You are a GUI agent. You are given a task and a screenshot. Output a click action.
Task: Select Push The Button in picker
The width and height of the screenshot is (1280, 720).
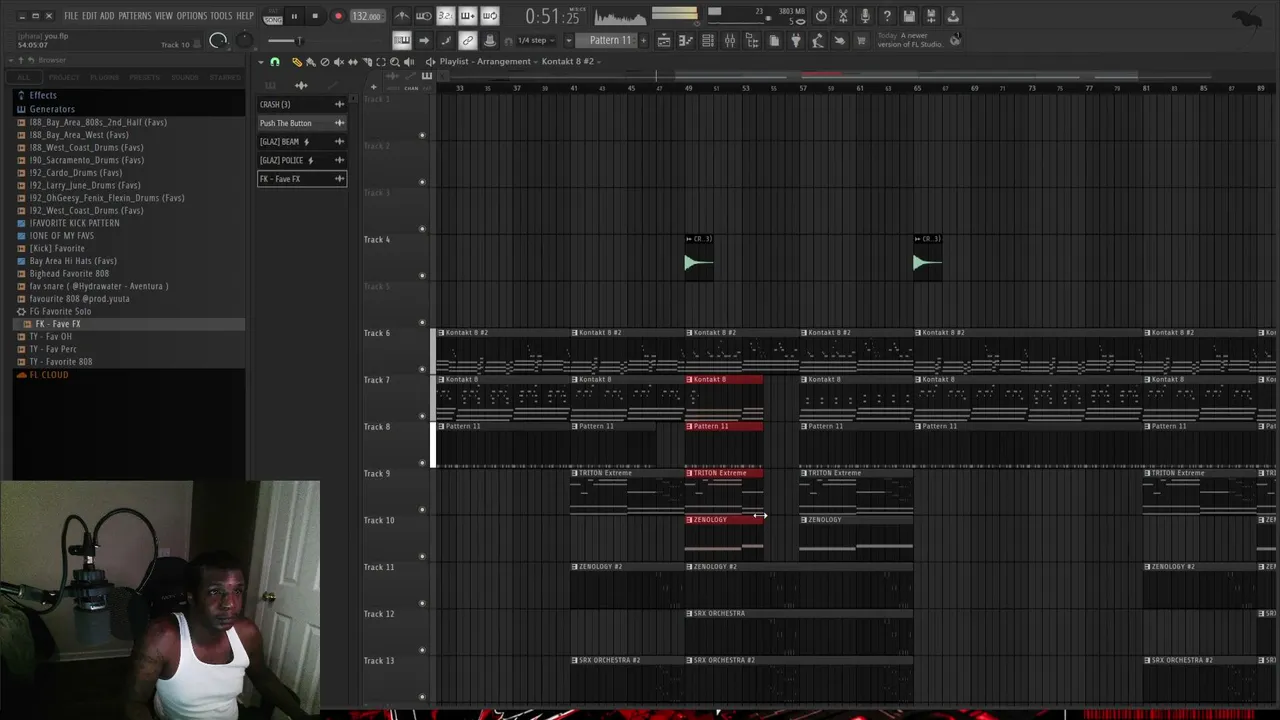[301, 123]
